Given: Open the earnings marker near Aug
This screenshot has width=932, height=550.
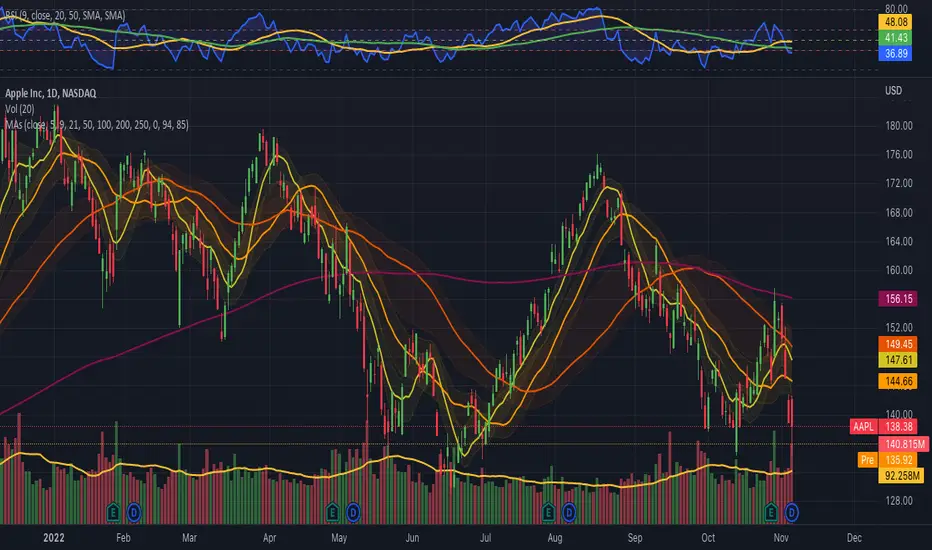Looking at the screenshot, I should (x=548, y=512).
